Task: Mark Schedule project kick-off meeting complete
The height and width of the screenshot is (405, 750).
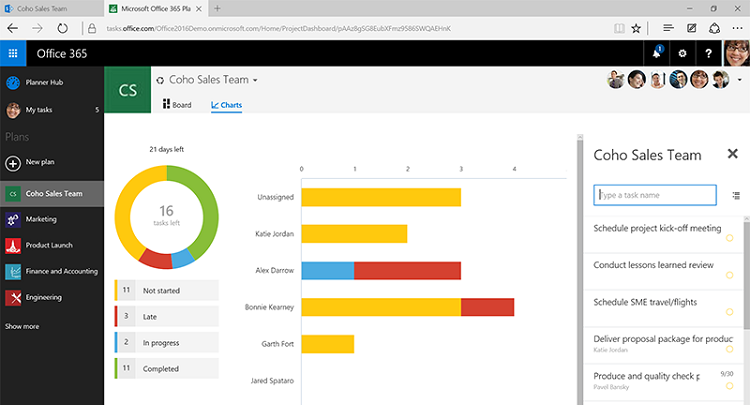Action: tap(729, 238)
